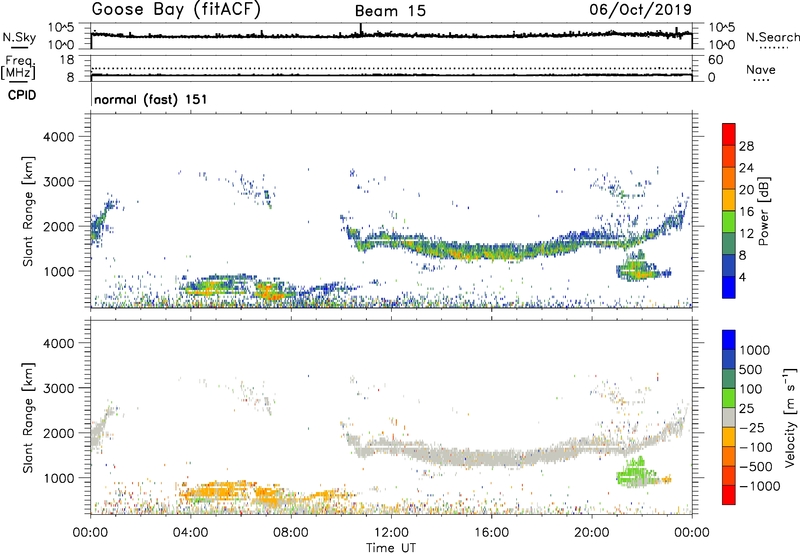Image resolution: width=800 pixels, height=554 pixels.
Task: Click the 'Slant Range [km]' label of power panel
Action: (28, 211)
